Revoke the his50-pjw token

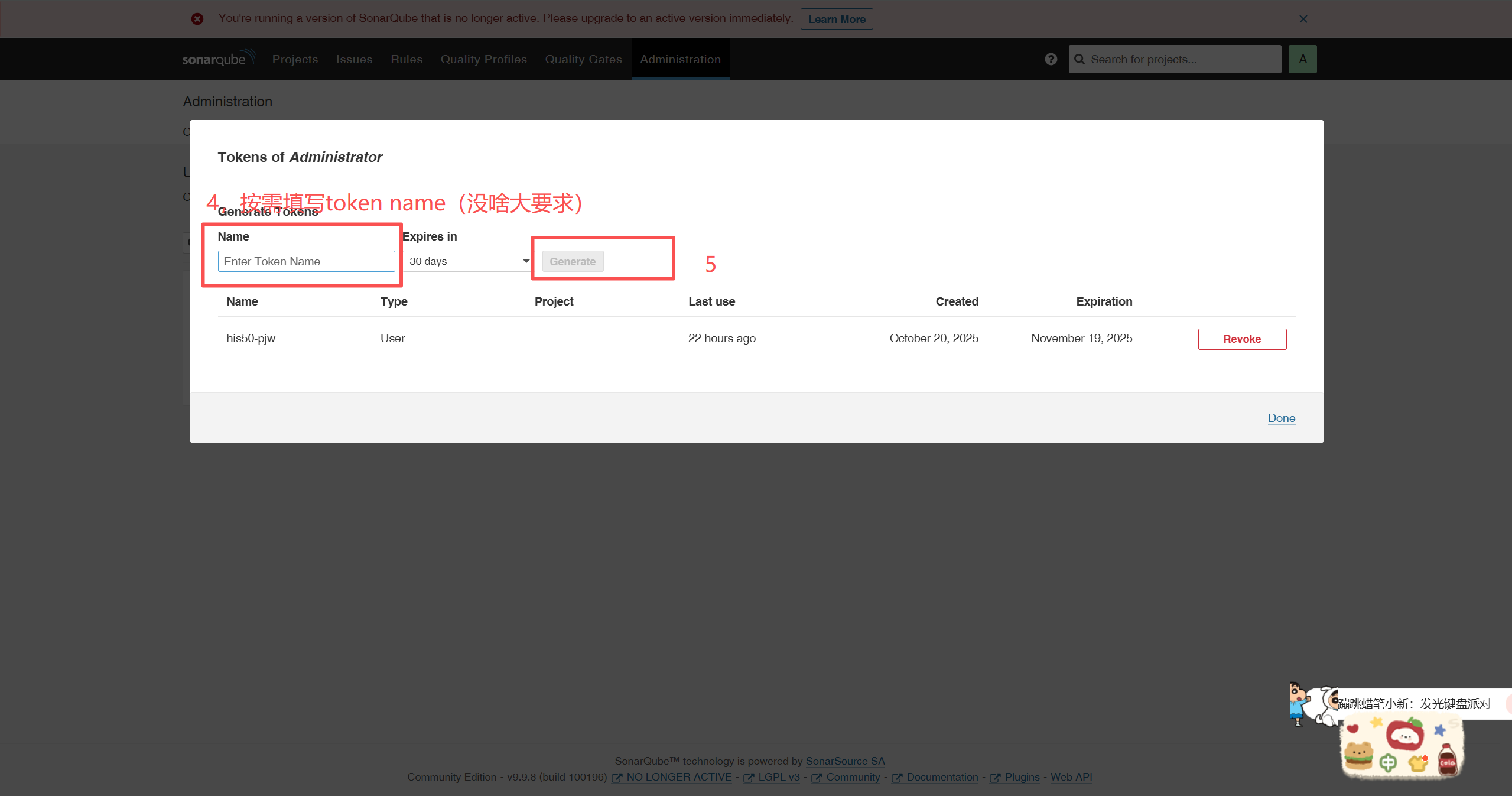(1241, 339)
